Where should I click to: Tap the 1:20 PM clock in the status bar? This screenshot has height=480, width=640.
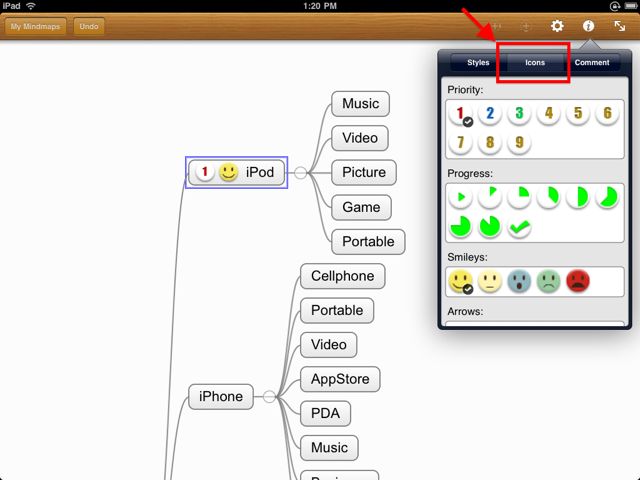pyautogui.click(x=320, y=6)
